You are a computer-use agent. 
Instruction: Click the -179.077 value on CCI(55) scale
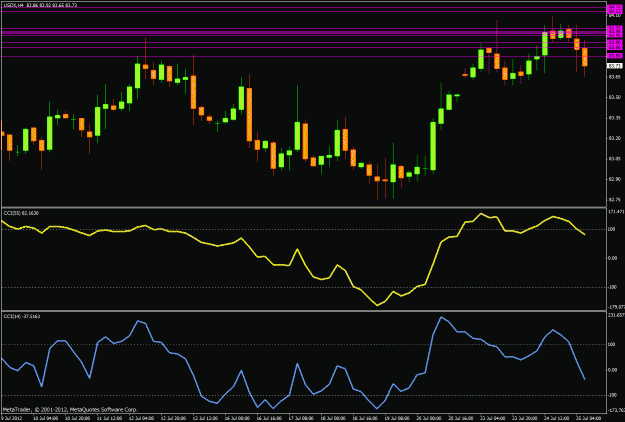point(616,307)
